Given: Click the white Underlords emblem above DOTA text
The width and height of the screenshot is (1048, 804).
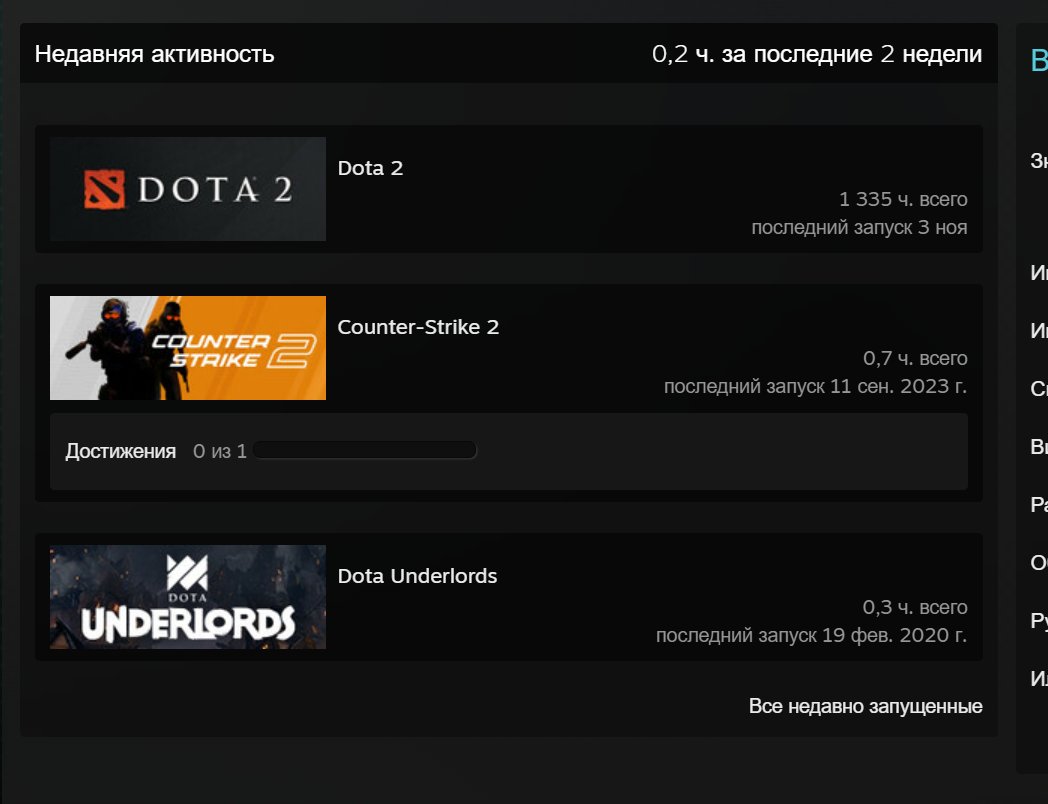Looking at the screenshot, I should point(187,573).
